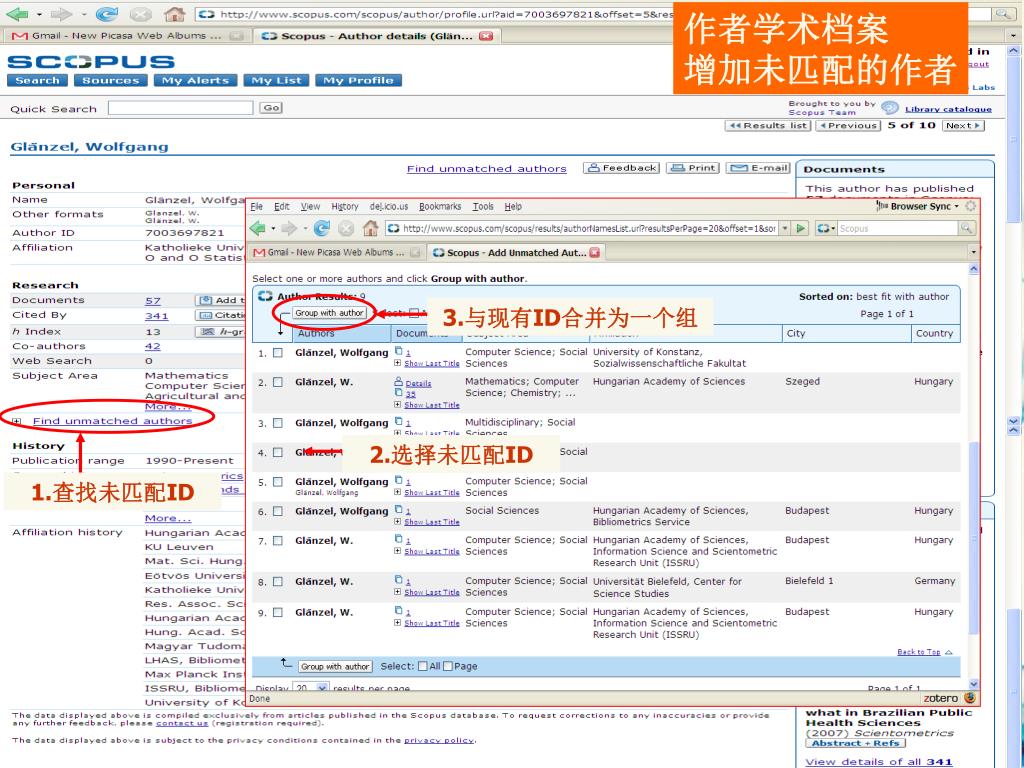
Task: Click the Back to Top link
Action: [x=918, y=652]
